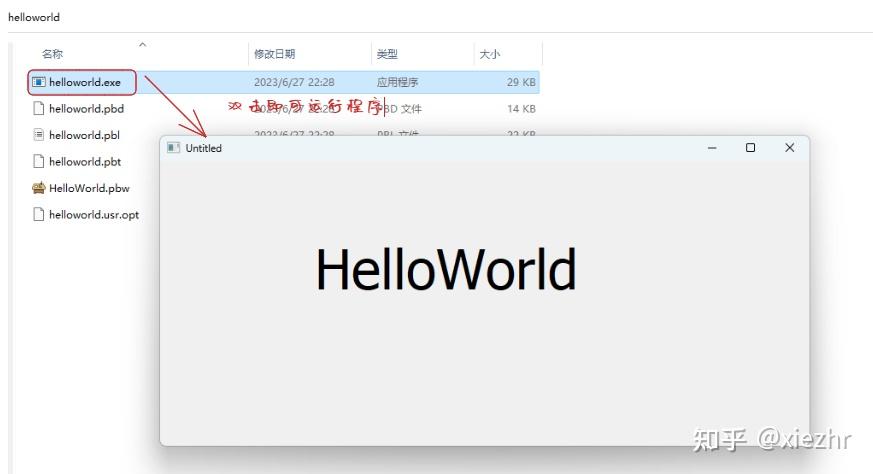Click the helloworld.pbd file icon
This screenshot has width=873, height=474.
click(x=38, y=108)
